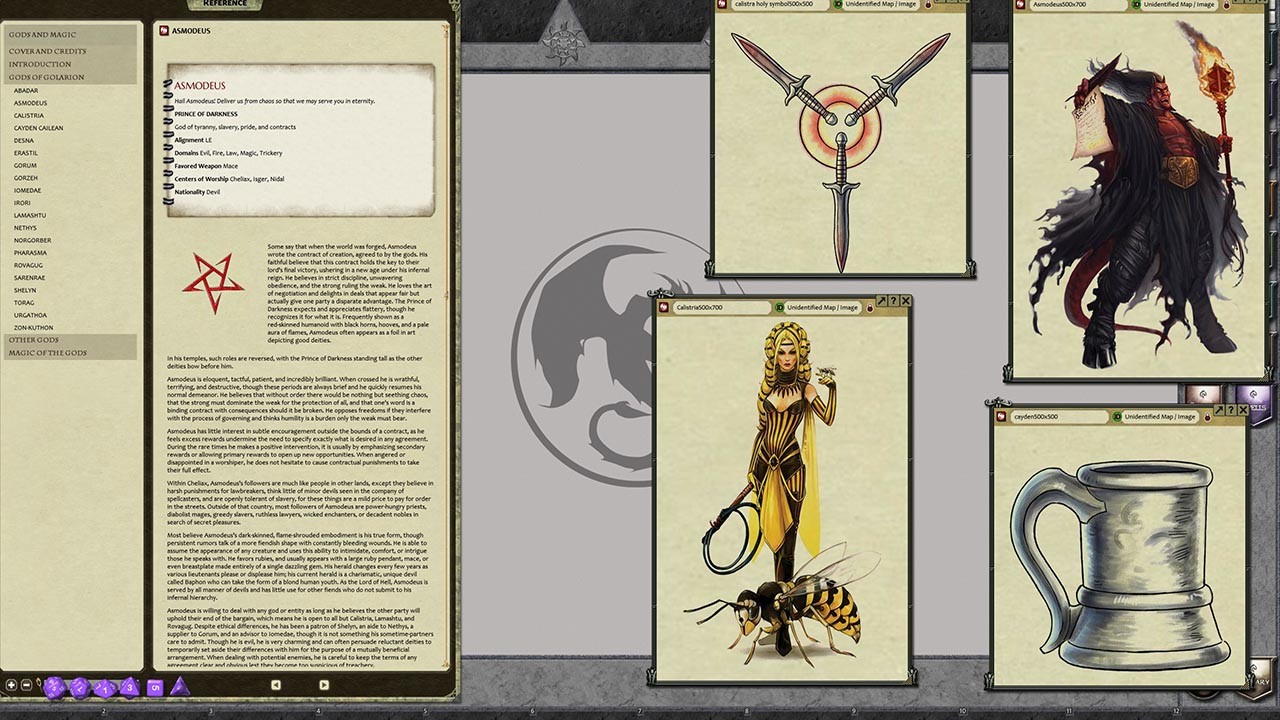
Task: Select Iomedae in god list
Action: point(28,190)
